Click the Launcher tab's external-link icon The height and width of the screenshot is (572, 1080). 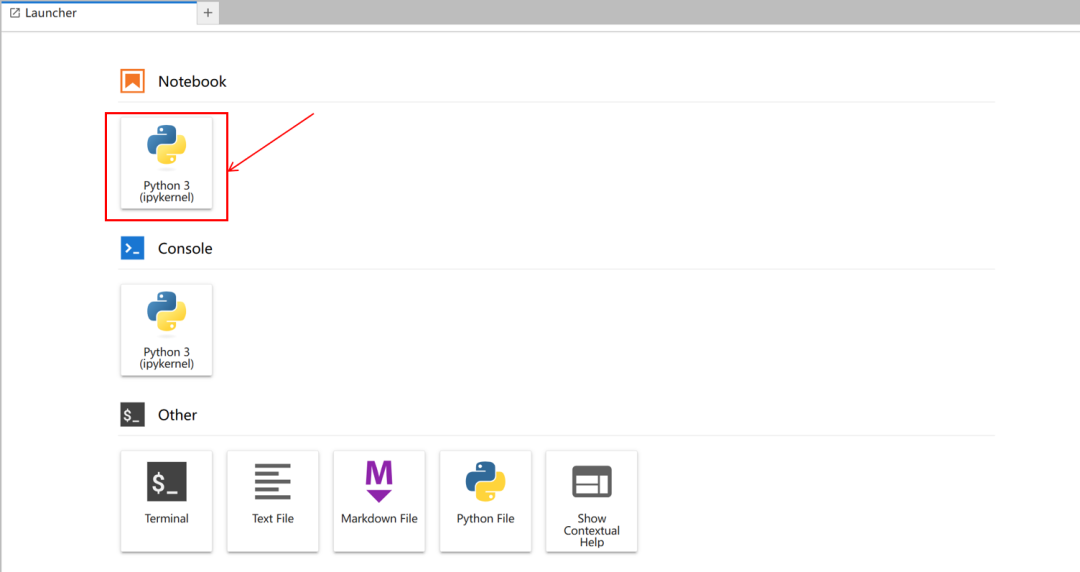(14, 13)
